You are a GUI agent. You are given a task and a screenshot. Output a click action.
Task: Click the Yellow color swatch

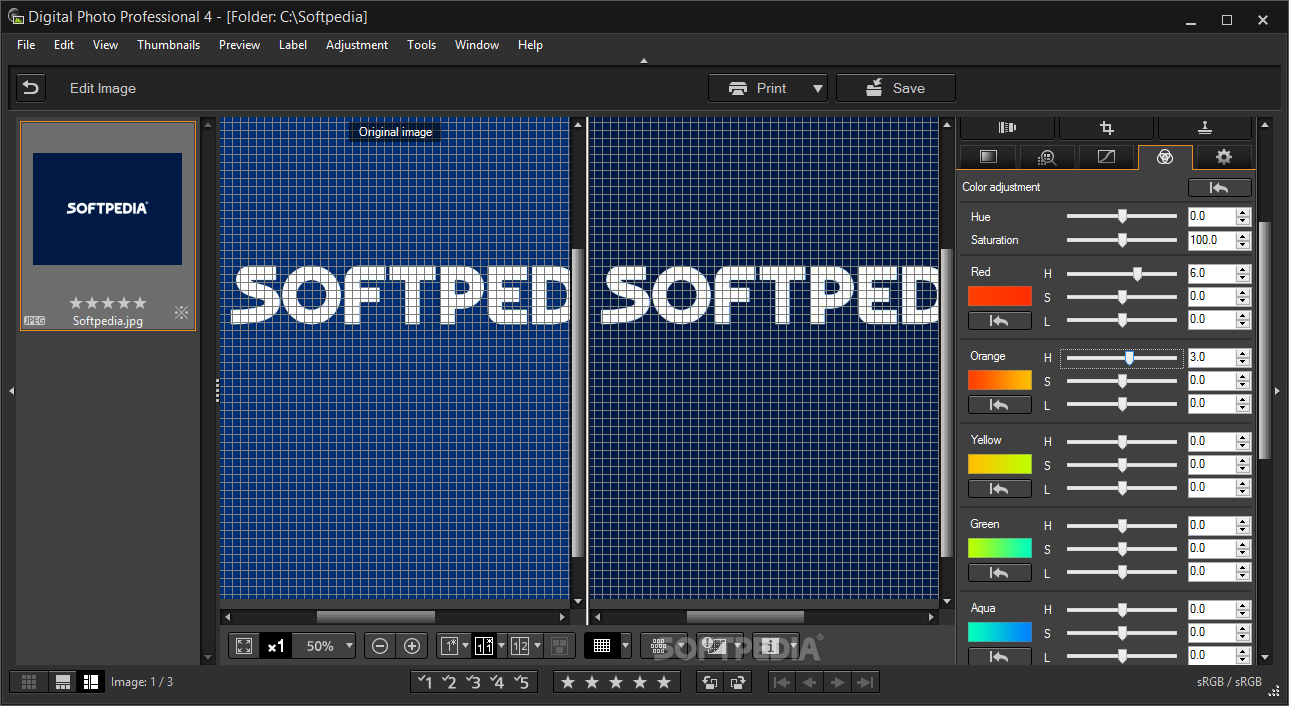(x=1000, y=464)
